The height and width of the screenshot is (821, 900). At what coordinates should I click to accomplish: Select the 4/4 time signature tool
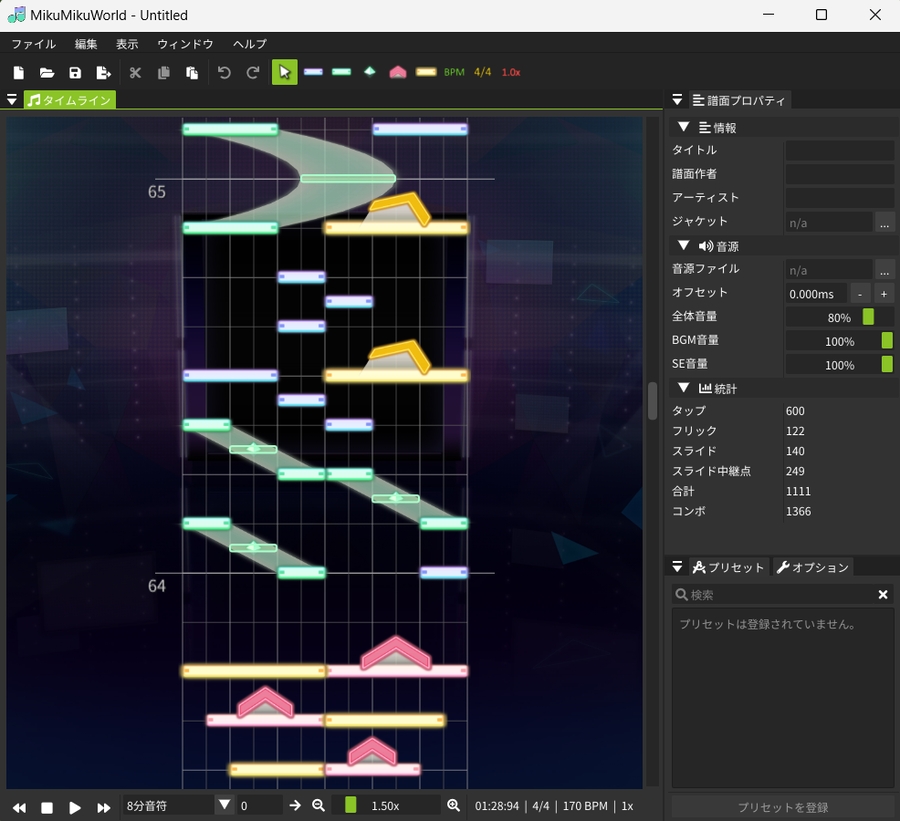483,72
